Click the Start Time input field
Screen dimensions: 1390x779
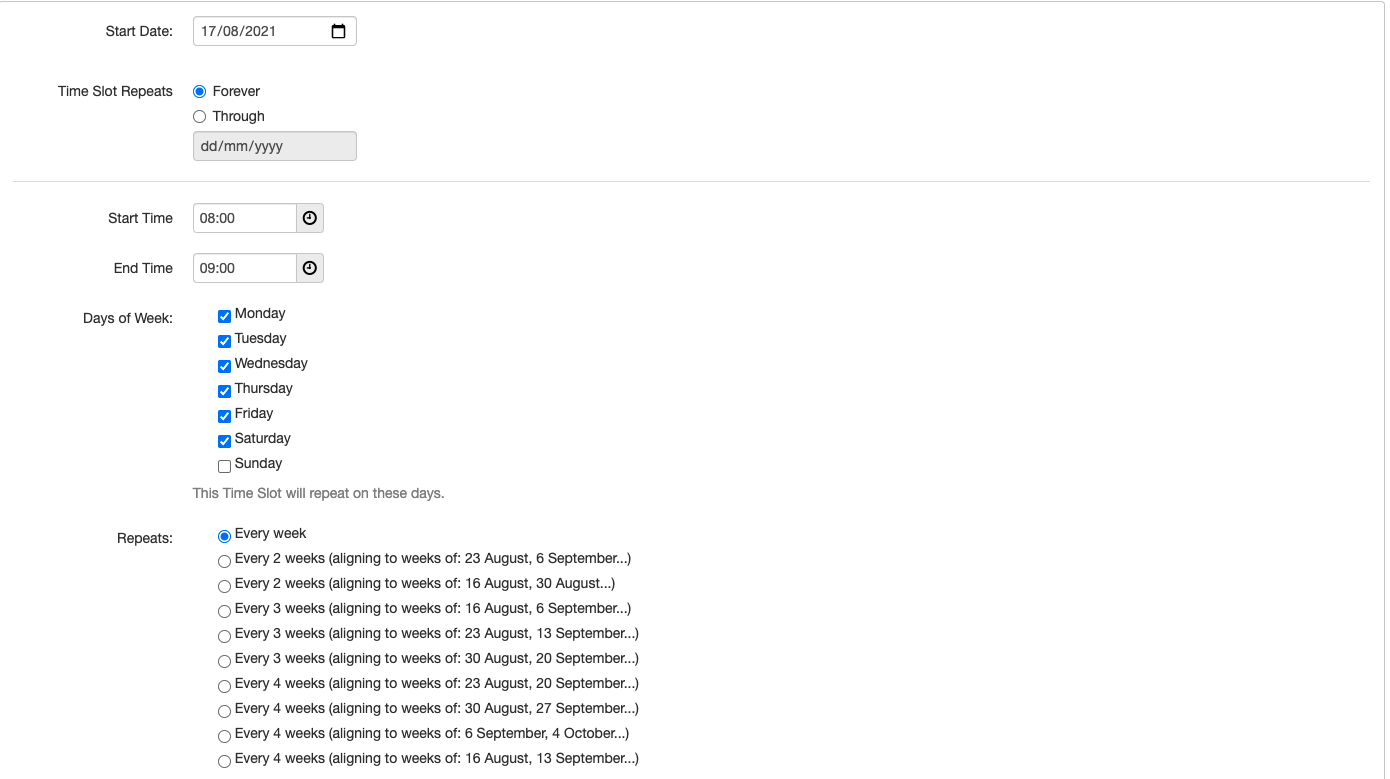[x=245, y=218]
